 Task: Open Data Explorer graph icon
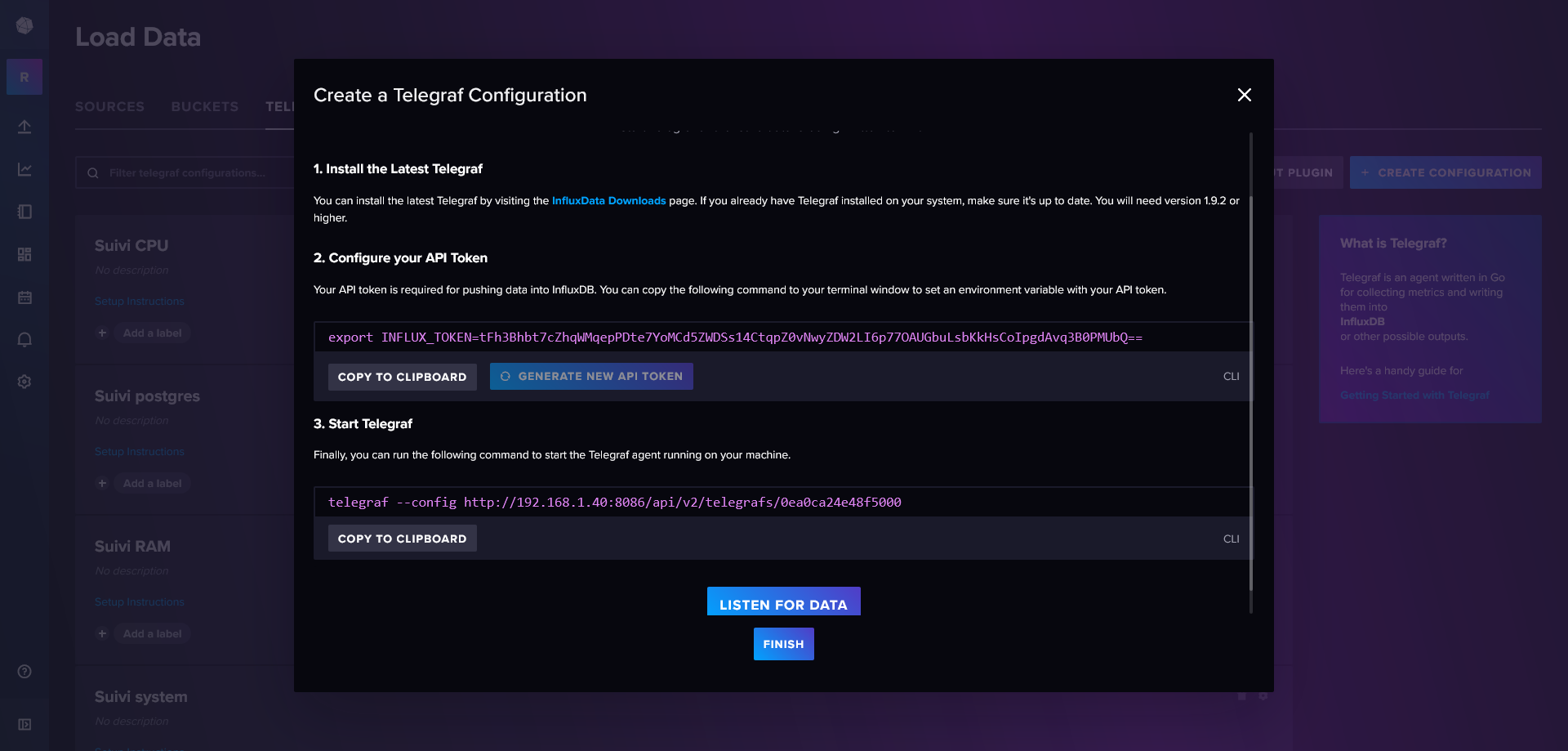(24, 169)
